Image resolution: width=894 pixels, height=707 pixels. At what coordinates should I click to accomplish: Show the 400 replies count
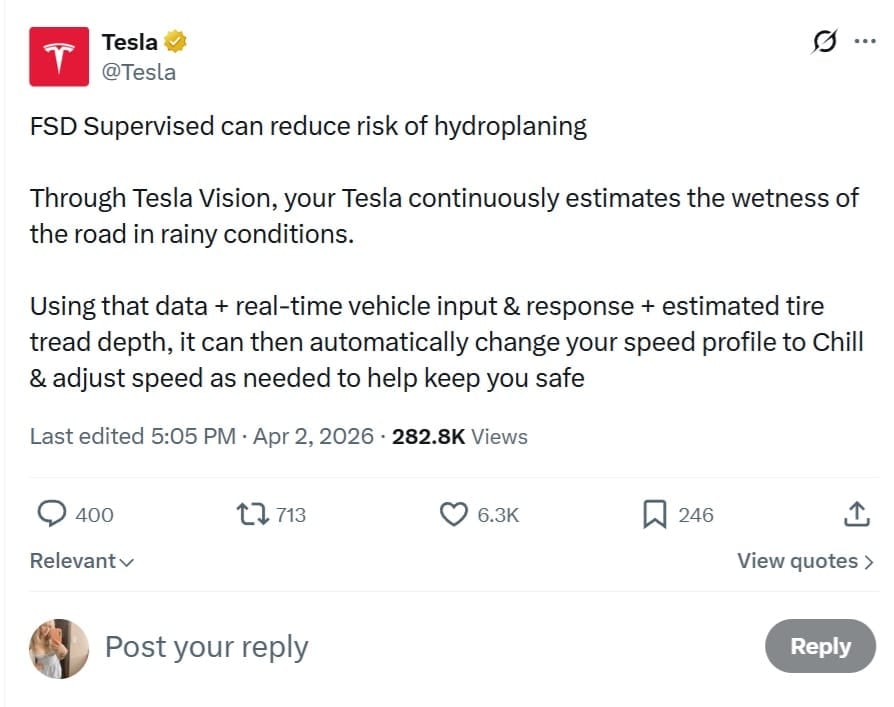(91, 514)
